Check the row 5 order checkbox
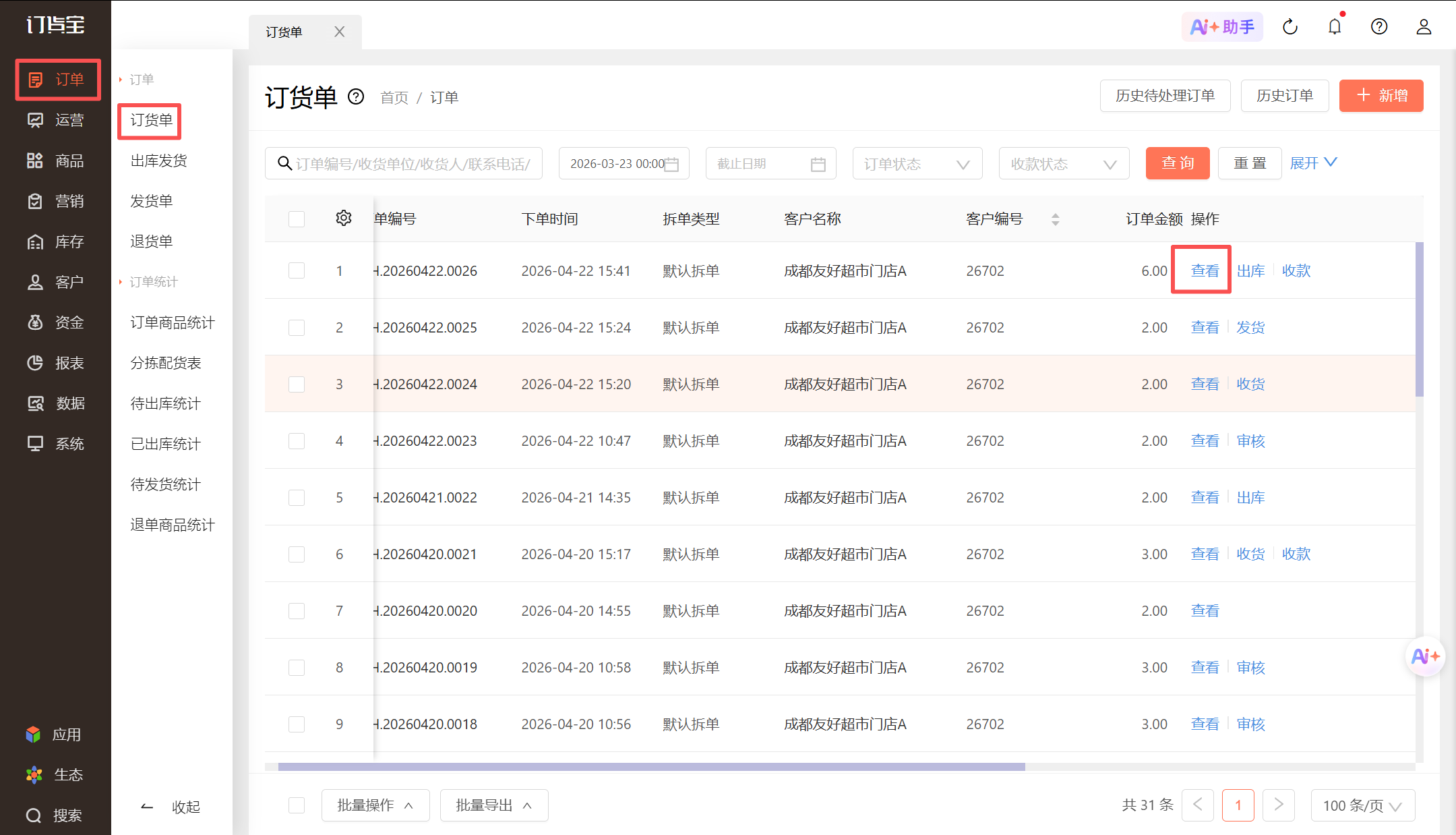 (297, 497)
